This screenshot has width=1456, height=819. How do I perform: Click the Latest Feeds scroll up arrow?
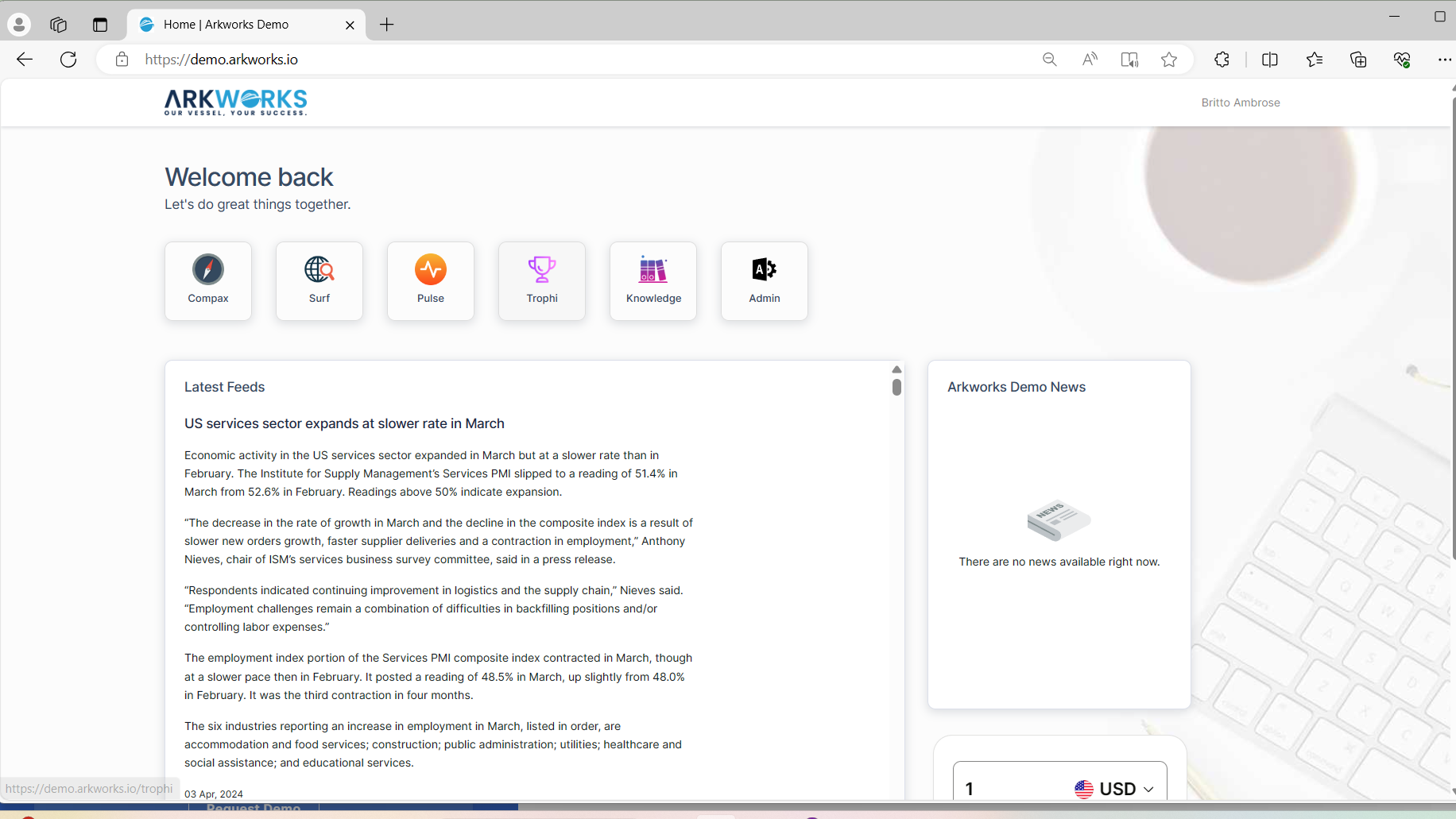[x=896, y=369]
